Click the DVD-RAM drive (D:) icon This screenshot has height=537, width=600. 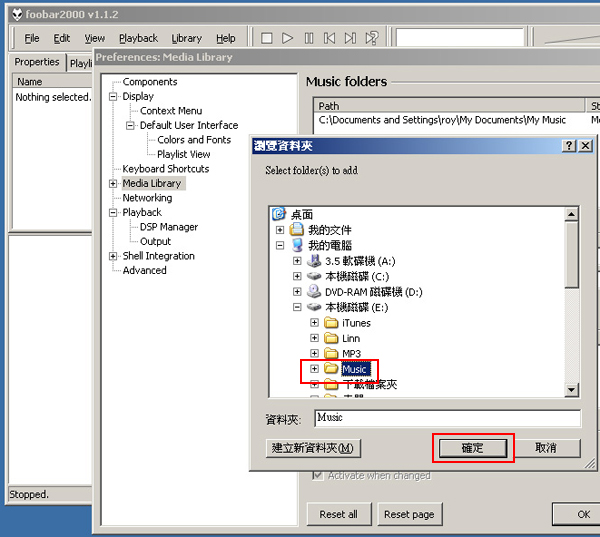[x=314, y=292]
